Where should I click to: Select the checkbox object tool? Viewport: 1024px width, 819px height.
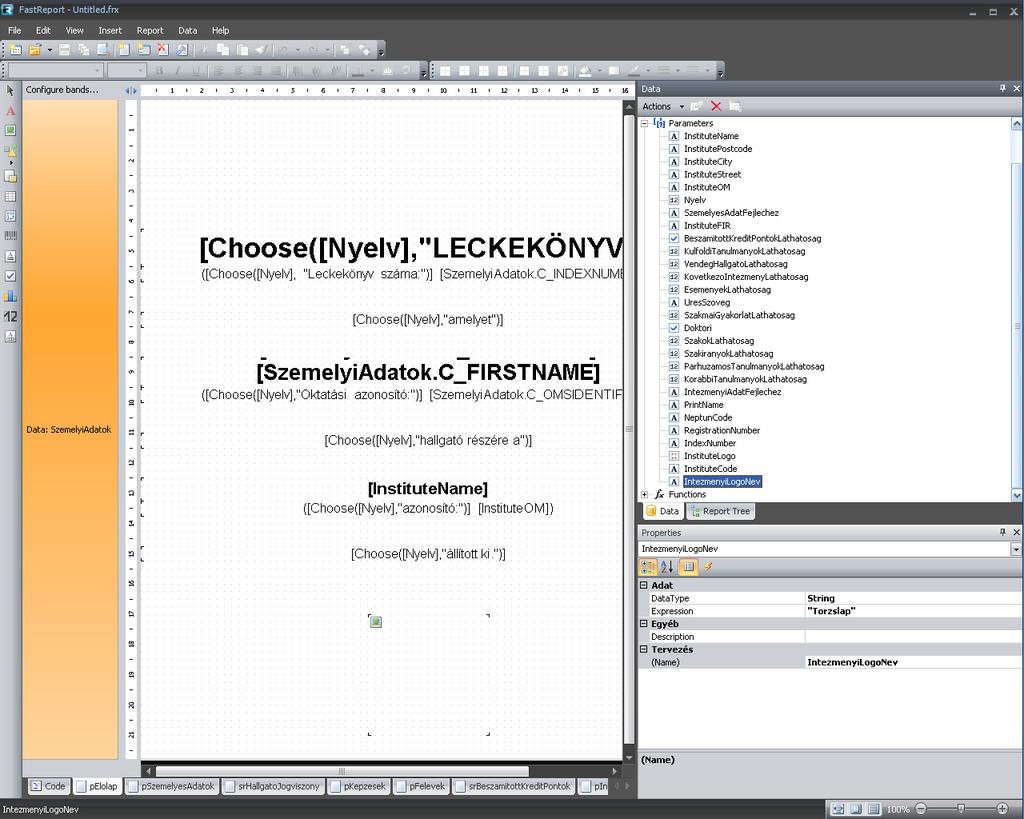(x=10, y=276)
